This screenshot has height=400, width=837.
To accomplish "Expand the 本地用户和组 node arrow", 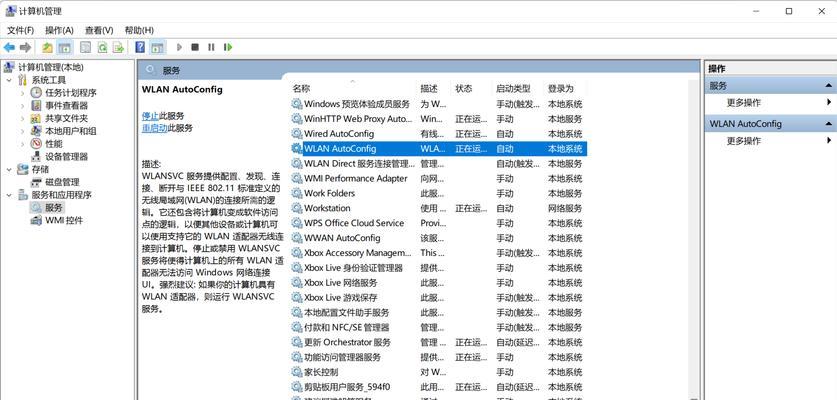I will (23, 131).
